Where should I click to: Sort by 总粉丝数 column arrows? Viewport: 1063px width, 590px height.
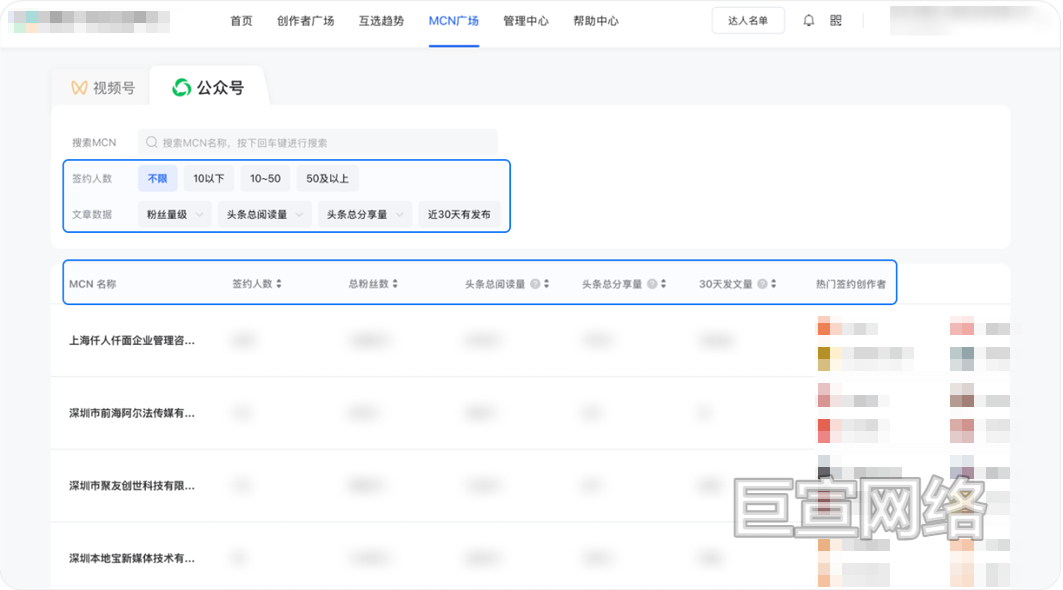395,284
